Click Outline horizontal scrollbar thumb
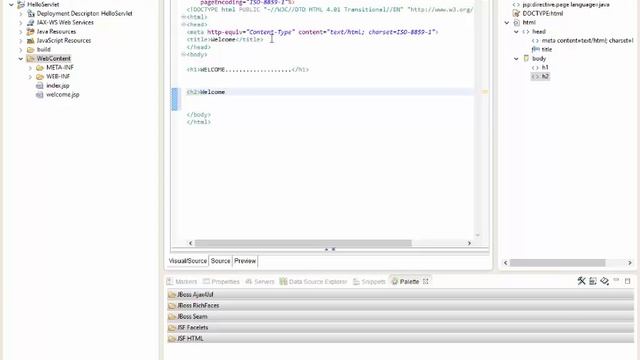Screen dimensions: 640x360 (x=558, y=263)
